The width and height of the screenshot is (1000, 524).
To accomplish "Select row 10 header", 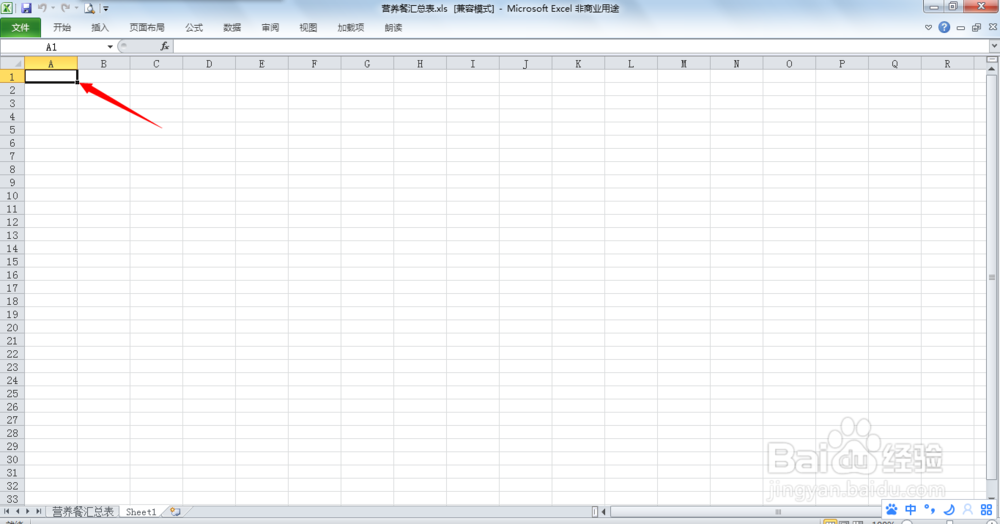I will coord(12,196).
